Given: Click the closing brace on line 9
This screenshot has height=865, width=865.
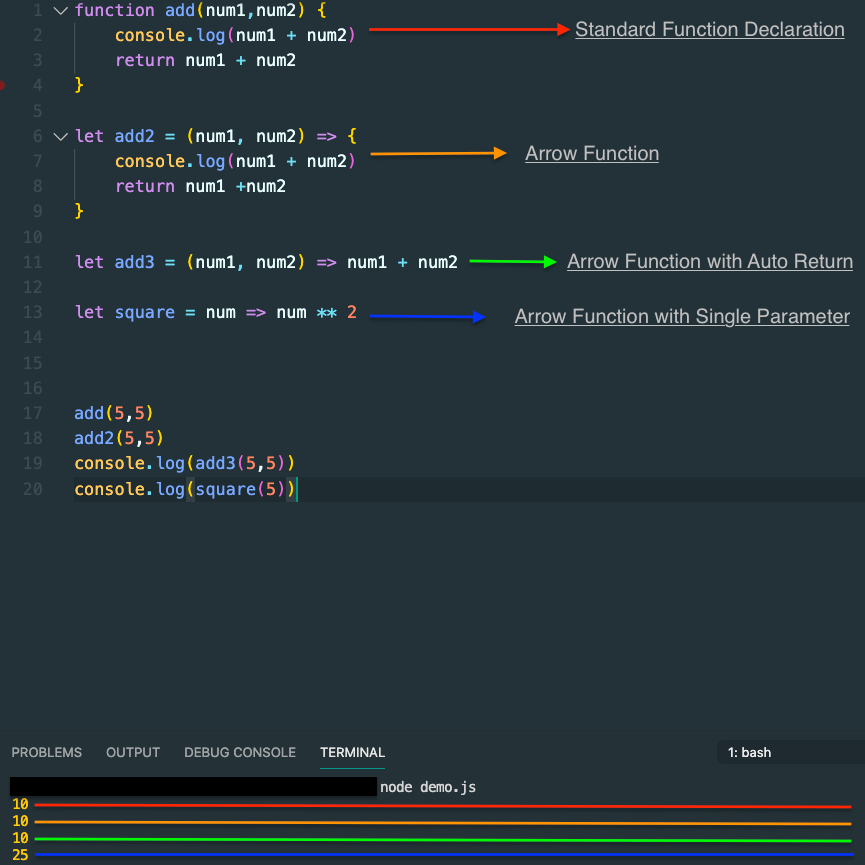Looking at the screenshot, I should (79, 211).
